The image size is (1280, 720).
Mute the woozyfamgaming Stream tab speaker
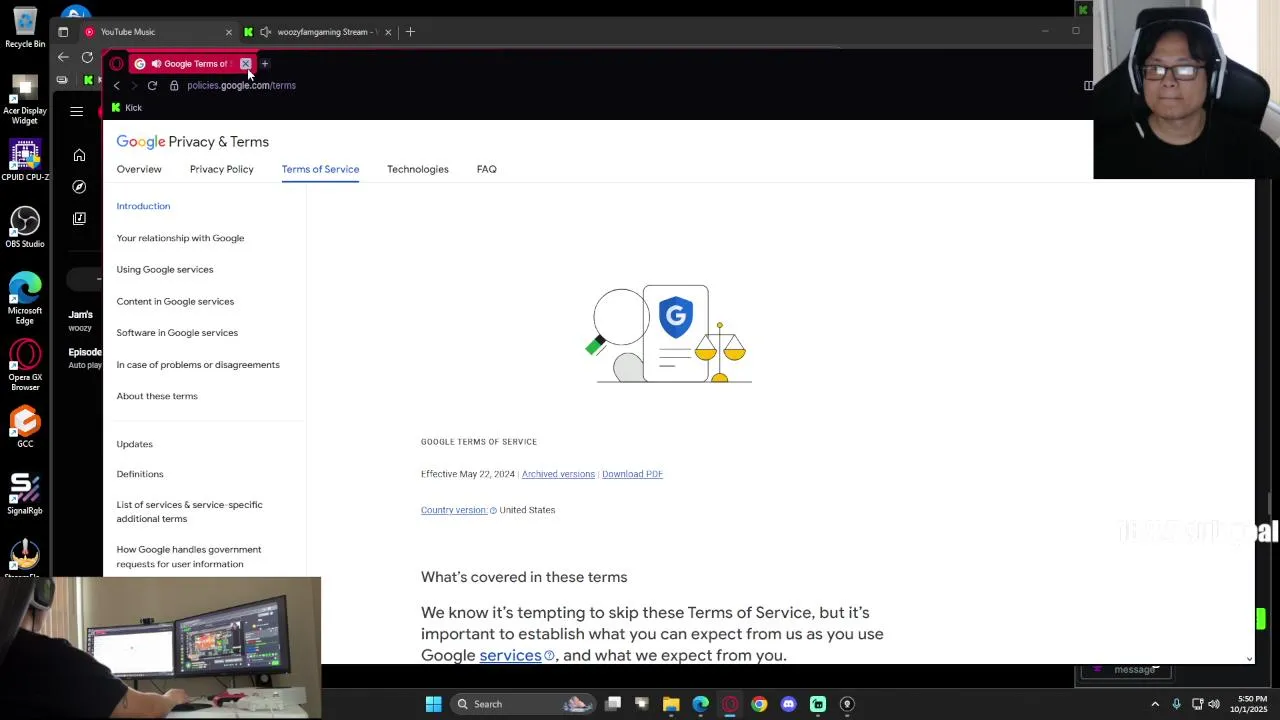click(265, 32)
